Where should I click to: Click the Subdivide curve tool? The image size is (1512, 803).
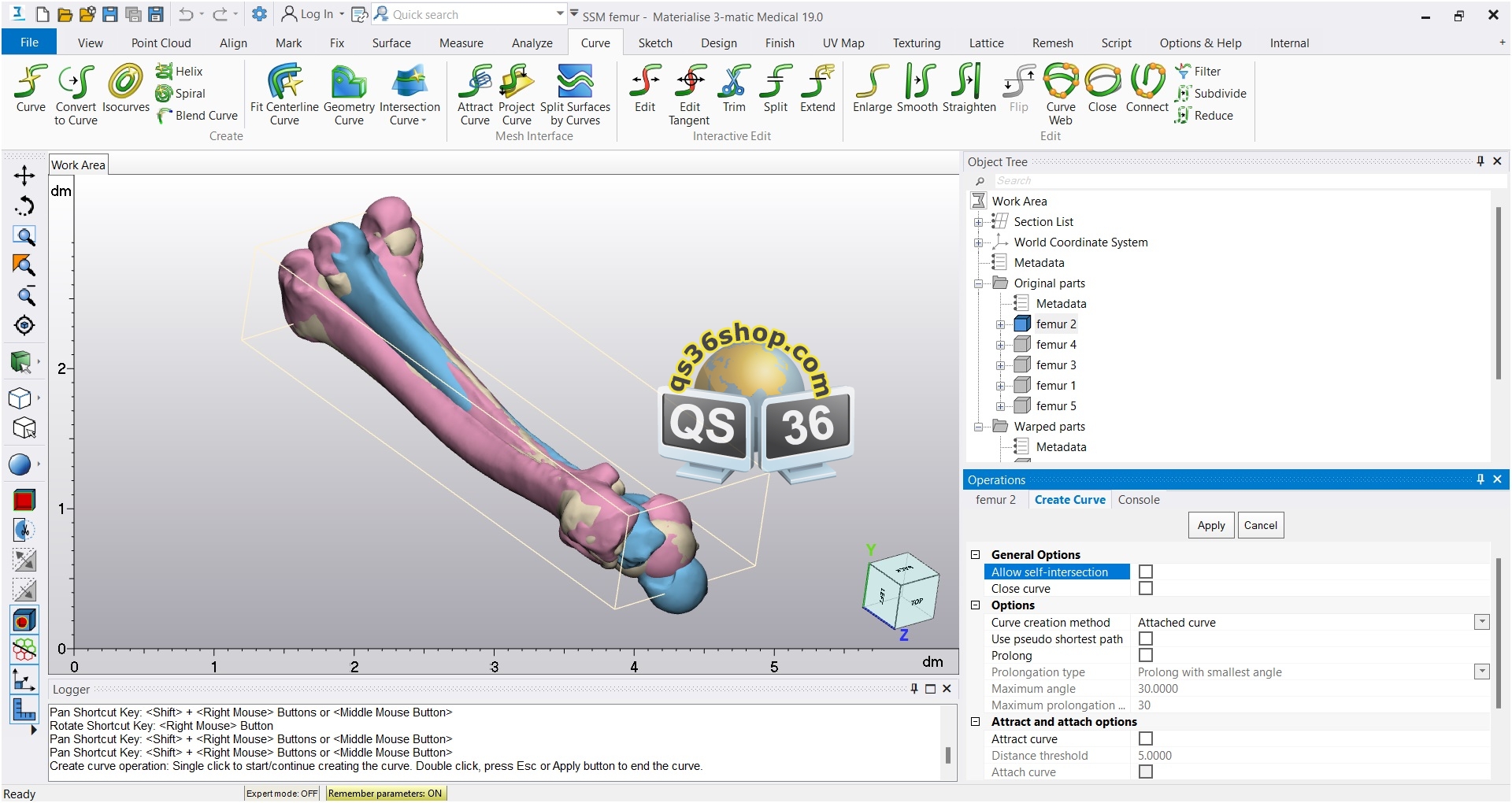tap(1211, 93)
